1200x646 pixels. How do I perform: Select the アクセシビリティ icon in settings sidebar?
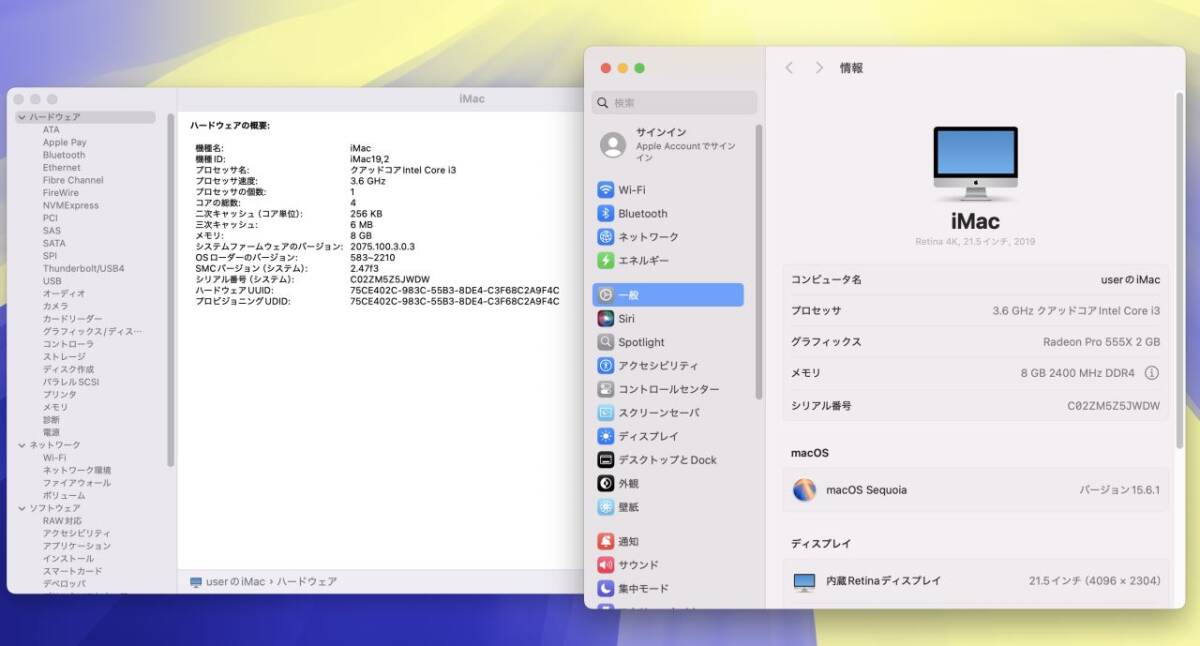[605, 366]
